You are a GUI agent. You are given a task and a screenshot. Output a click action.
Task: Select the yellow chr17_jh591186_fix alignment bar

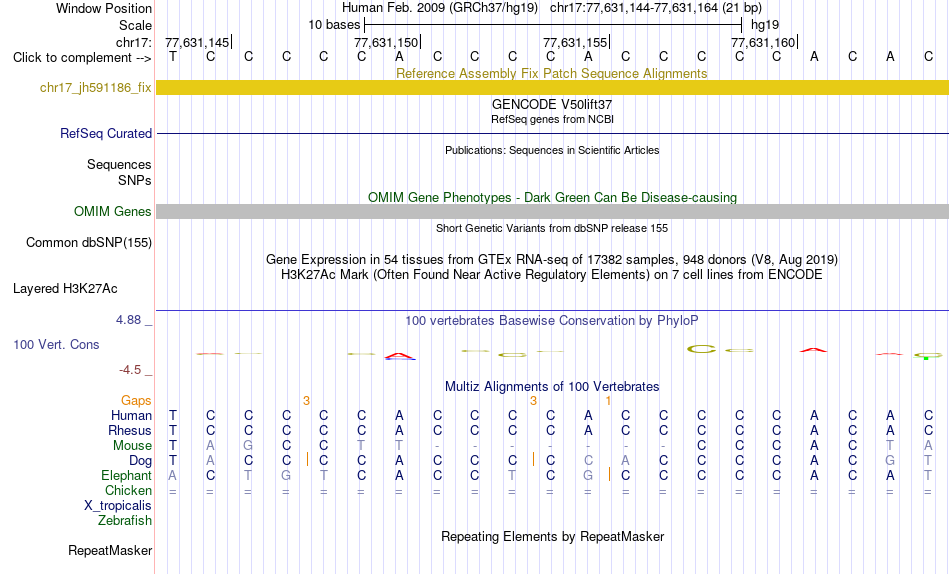click(x=553, y=87)
